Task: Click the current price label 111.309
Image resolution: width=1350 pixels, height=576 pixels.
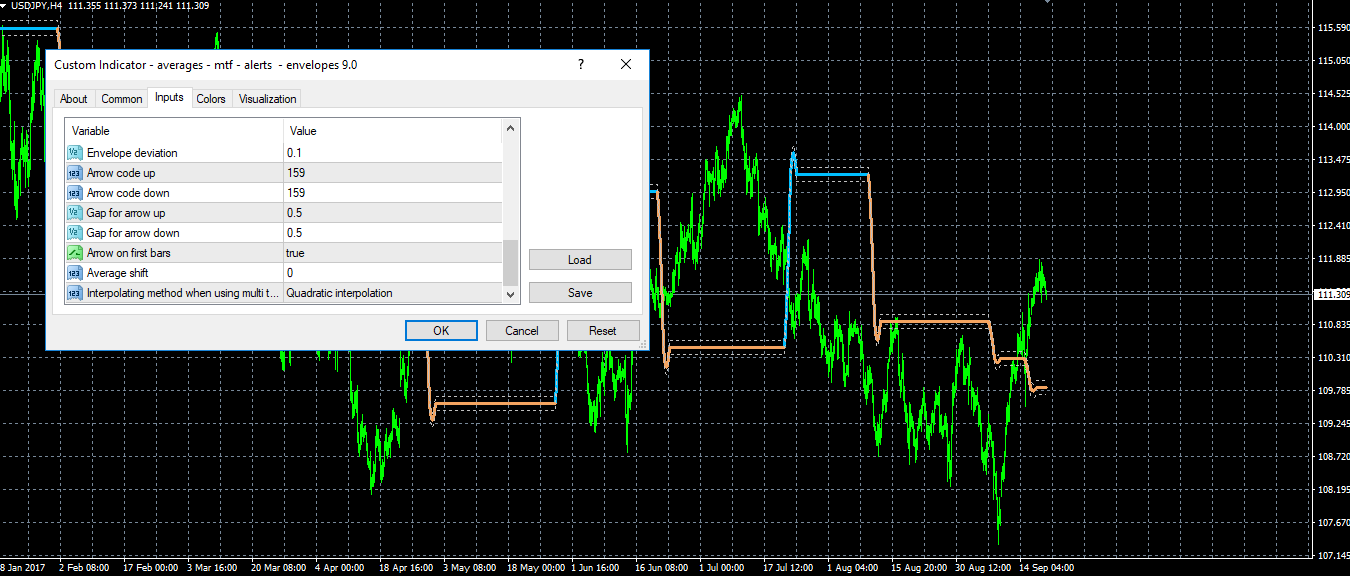Action: pyautogui.click(x=1334, y=294)
